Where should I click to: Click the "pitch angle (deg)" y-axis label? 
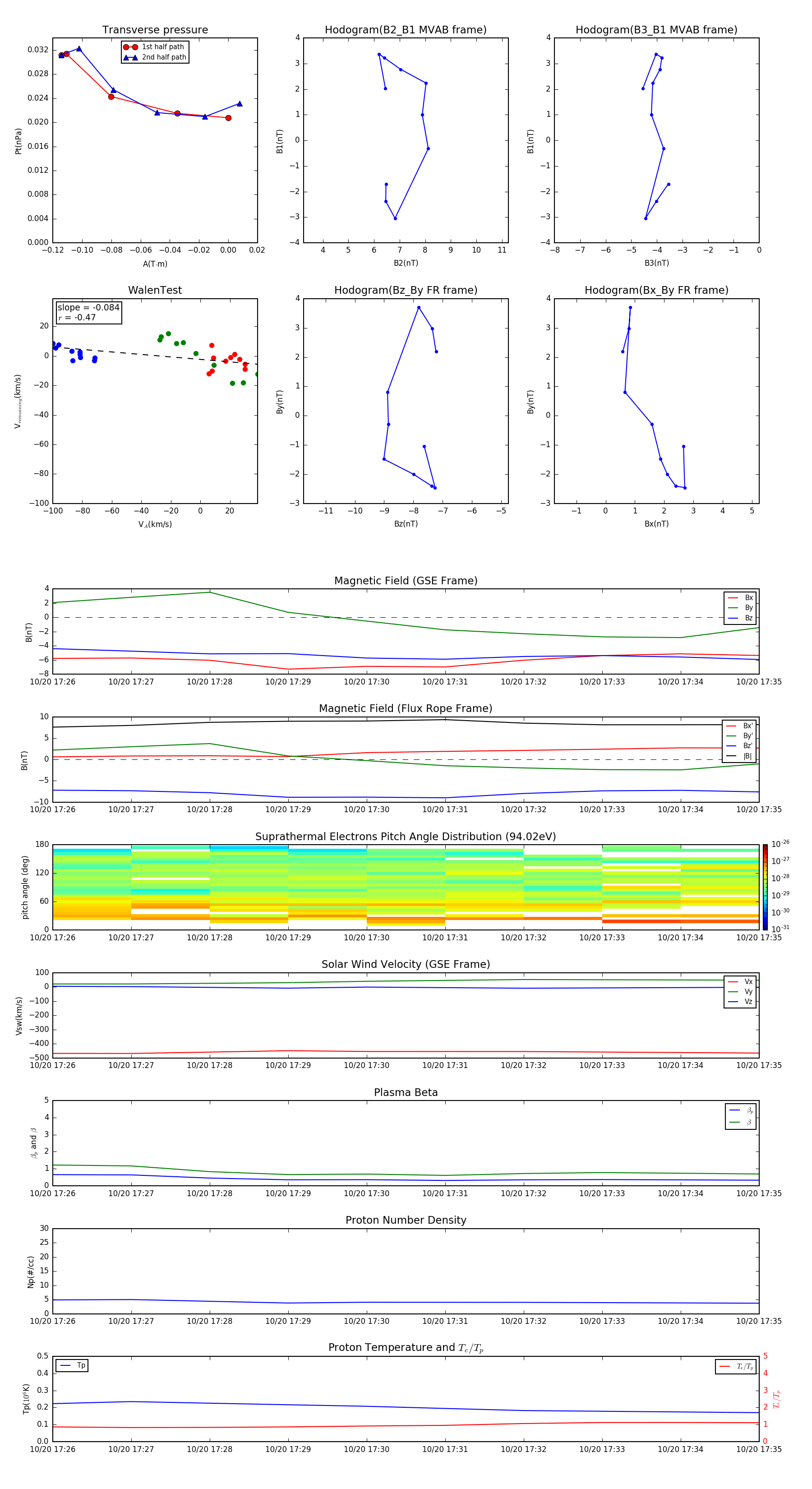25,887
